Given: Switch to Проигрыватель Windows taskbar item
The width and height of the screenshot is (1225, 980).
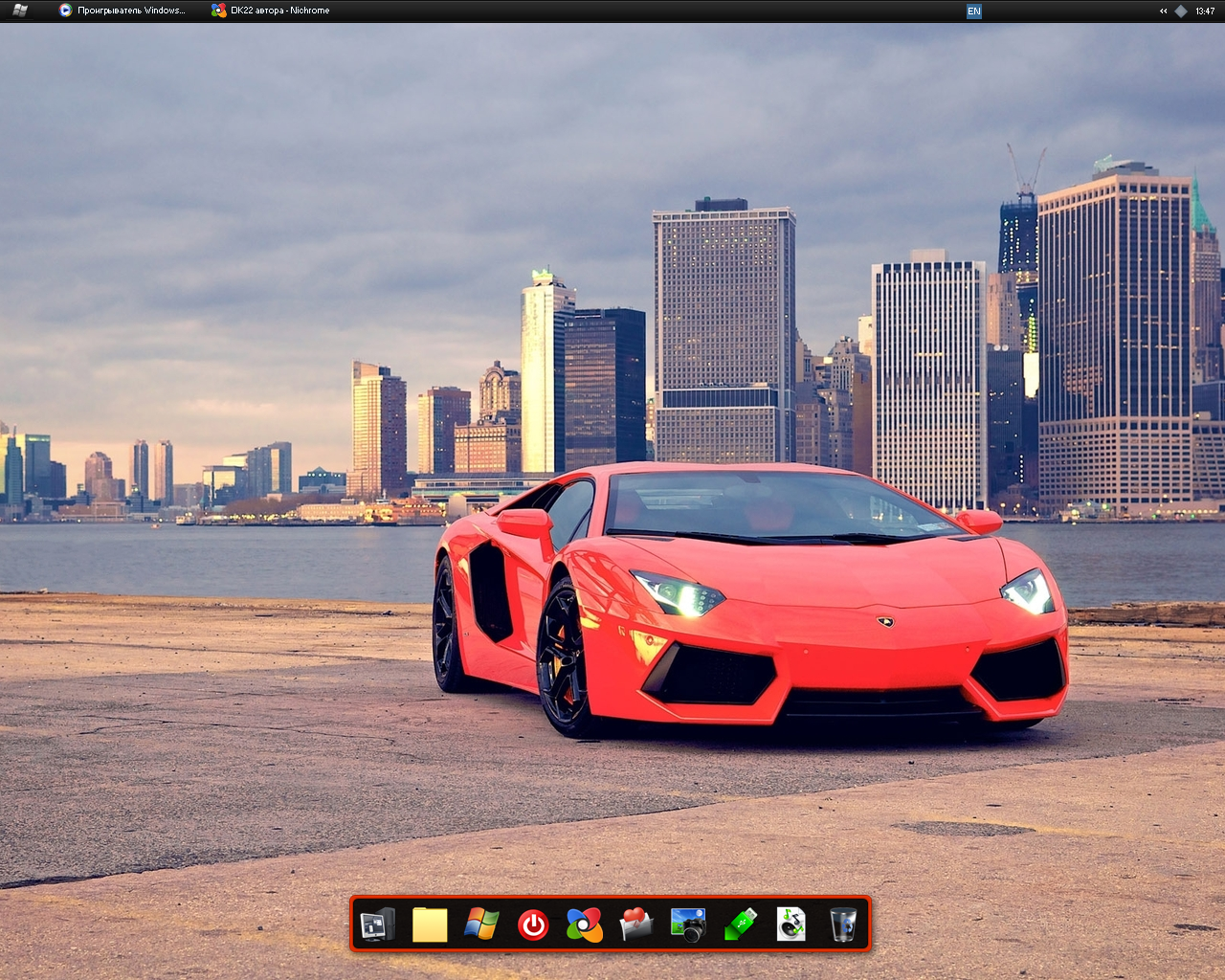Looking at the screenshot, I should coord(122,11).
